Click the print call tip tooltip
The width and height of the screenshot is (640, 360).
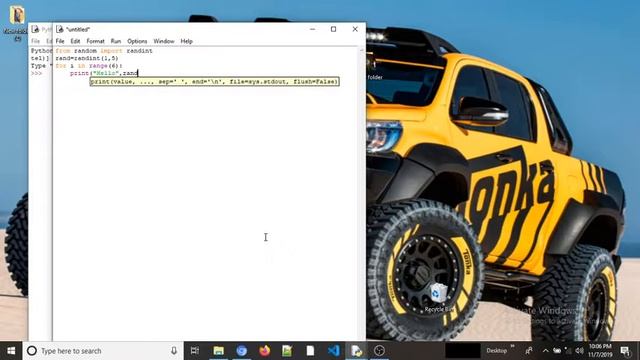tap(215, 82)
